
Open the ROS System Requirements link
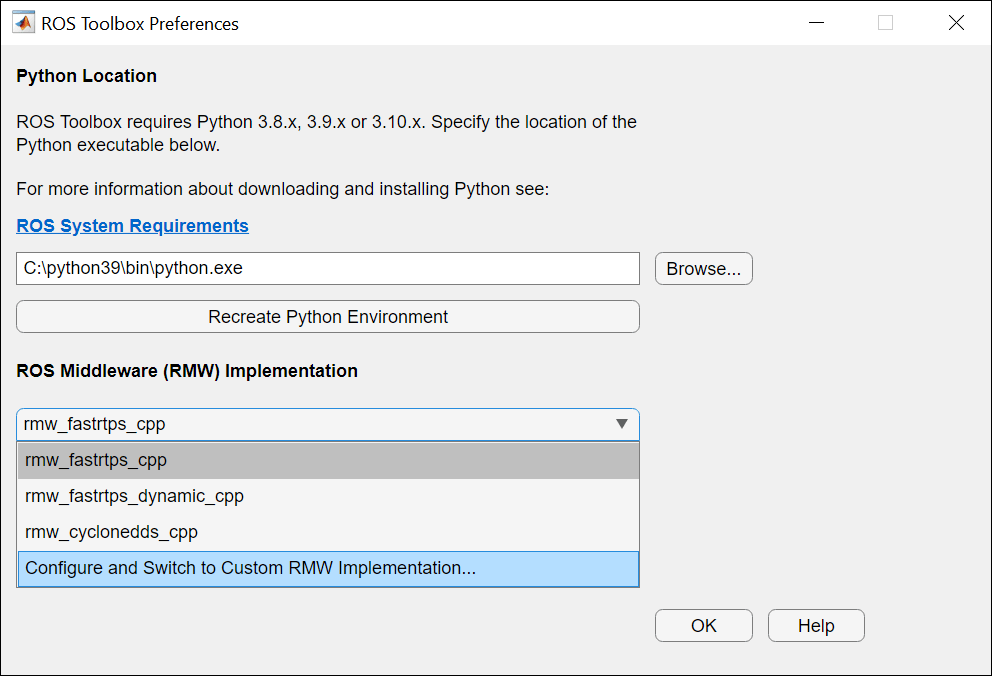coord(132,226)
